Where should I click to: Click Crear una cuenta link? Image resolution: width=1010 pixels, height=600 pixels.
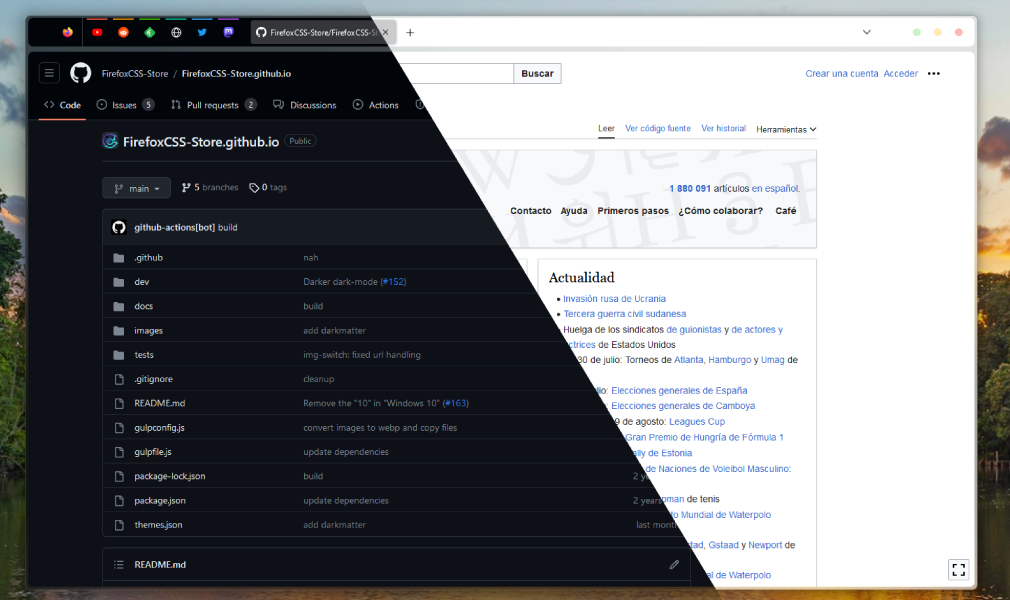tap(841, 73)
